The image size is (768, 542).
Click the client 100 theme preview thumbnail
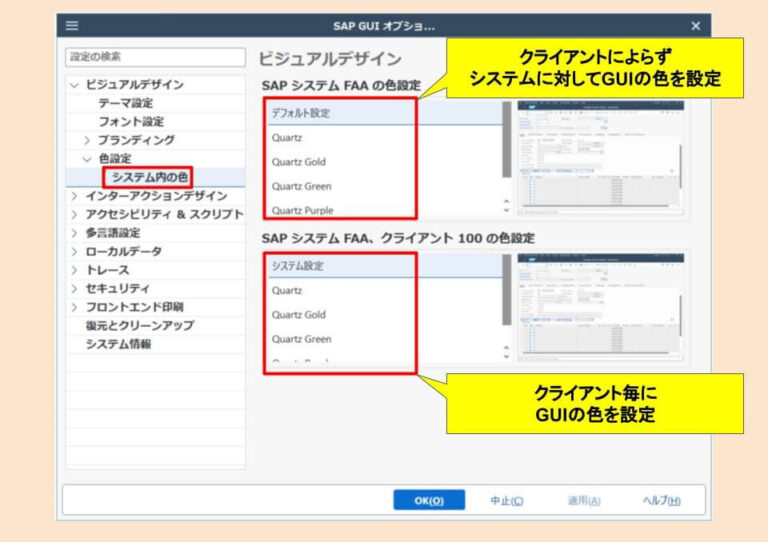(x=601, y=307)
